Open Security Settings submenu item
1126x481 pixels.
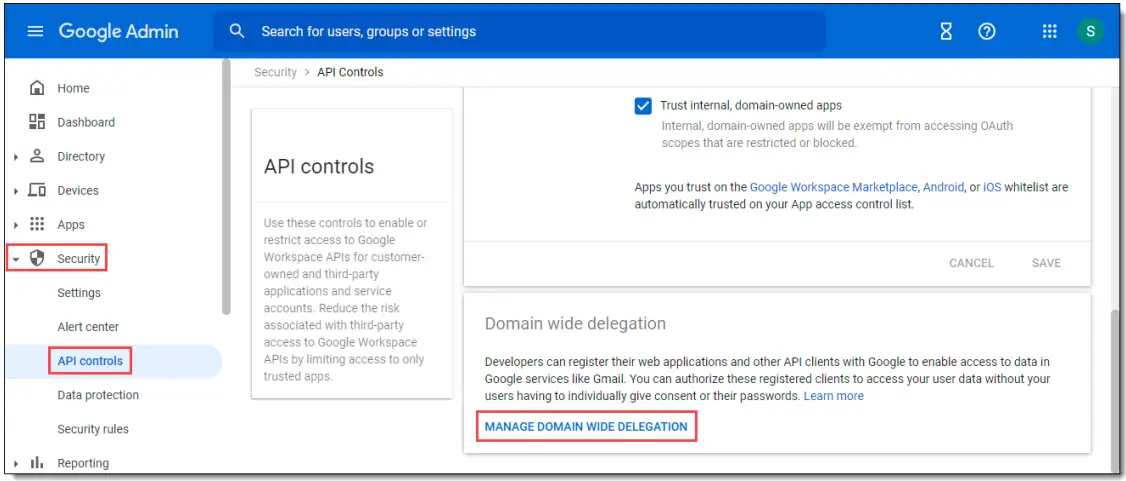pyautogui.click(x=79, y=293)
